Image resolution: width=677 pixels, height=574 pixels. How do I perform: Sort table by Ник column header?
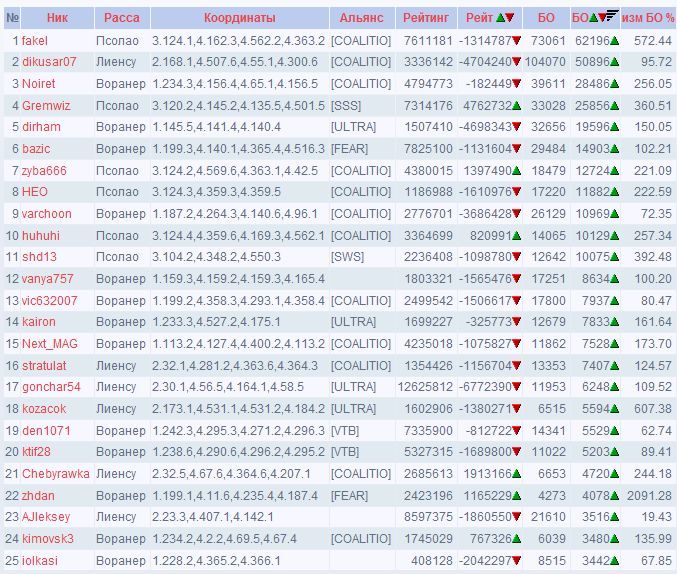coord(57,18)
